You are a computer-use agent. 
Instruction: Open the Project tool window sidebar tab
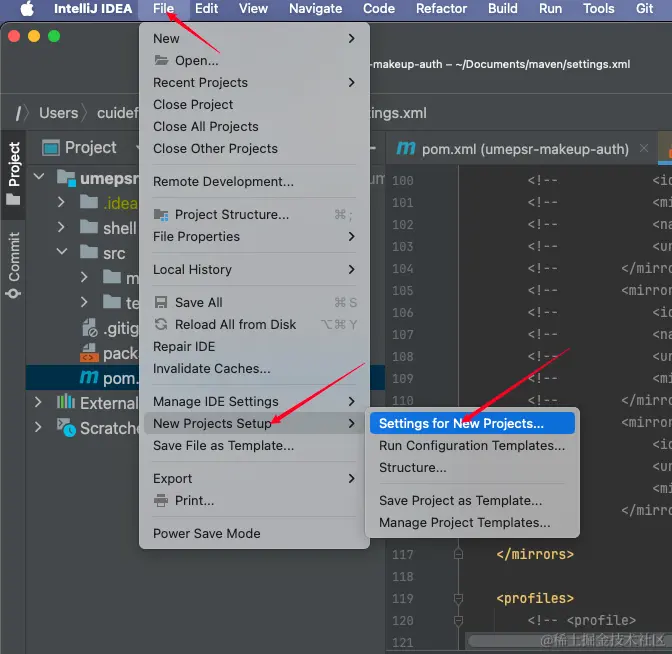14,174
